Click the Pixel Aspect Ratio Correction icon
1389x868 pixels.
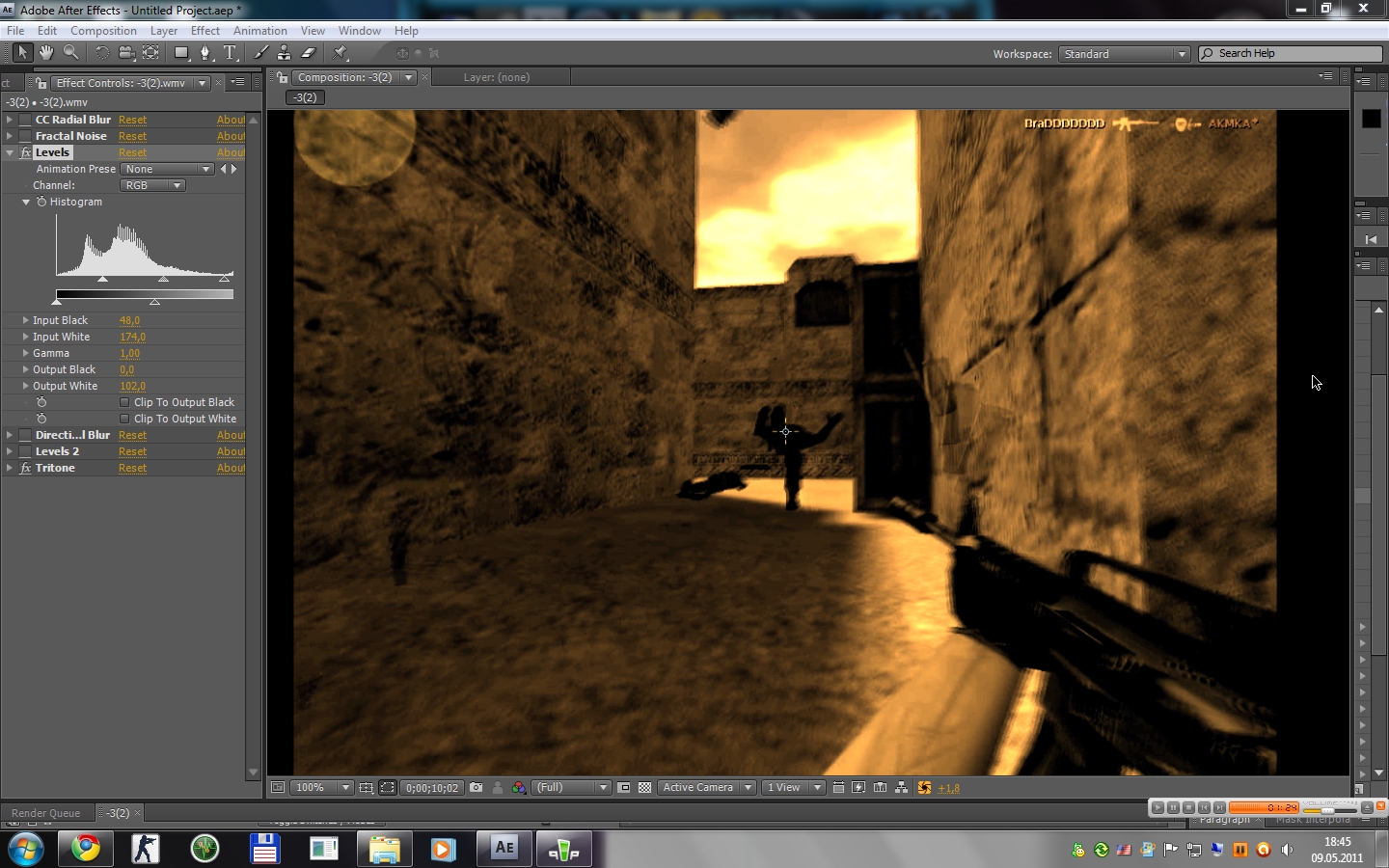838,788
